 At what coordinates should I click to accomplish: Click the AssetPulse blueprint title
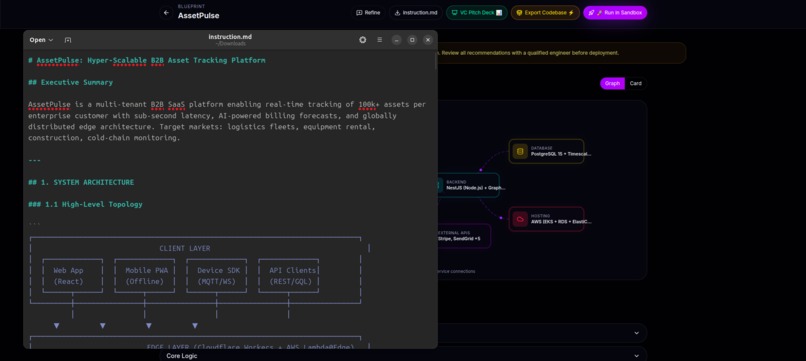click(x=198, y=15)
